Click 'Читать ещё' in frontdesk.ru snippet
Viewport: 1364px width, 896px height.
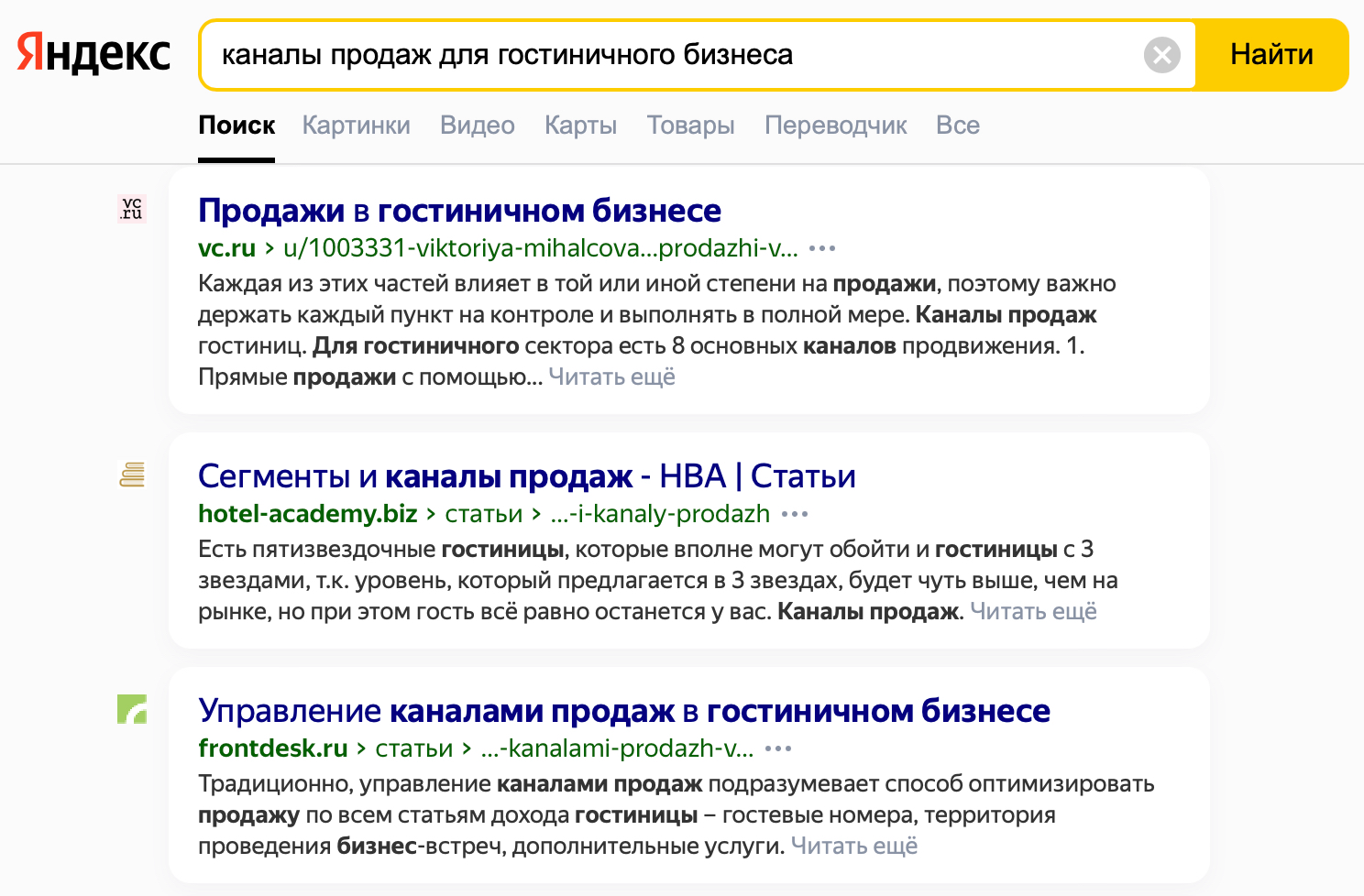pyautogui.click(x=854, y=846)
